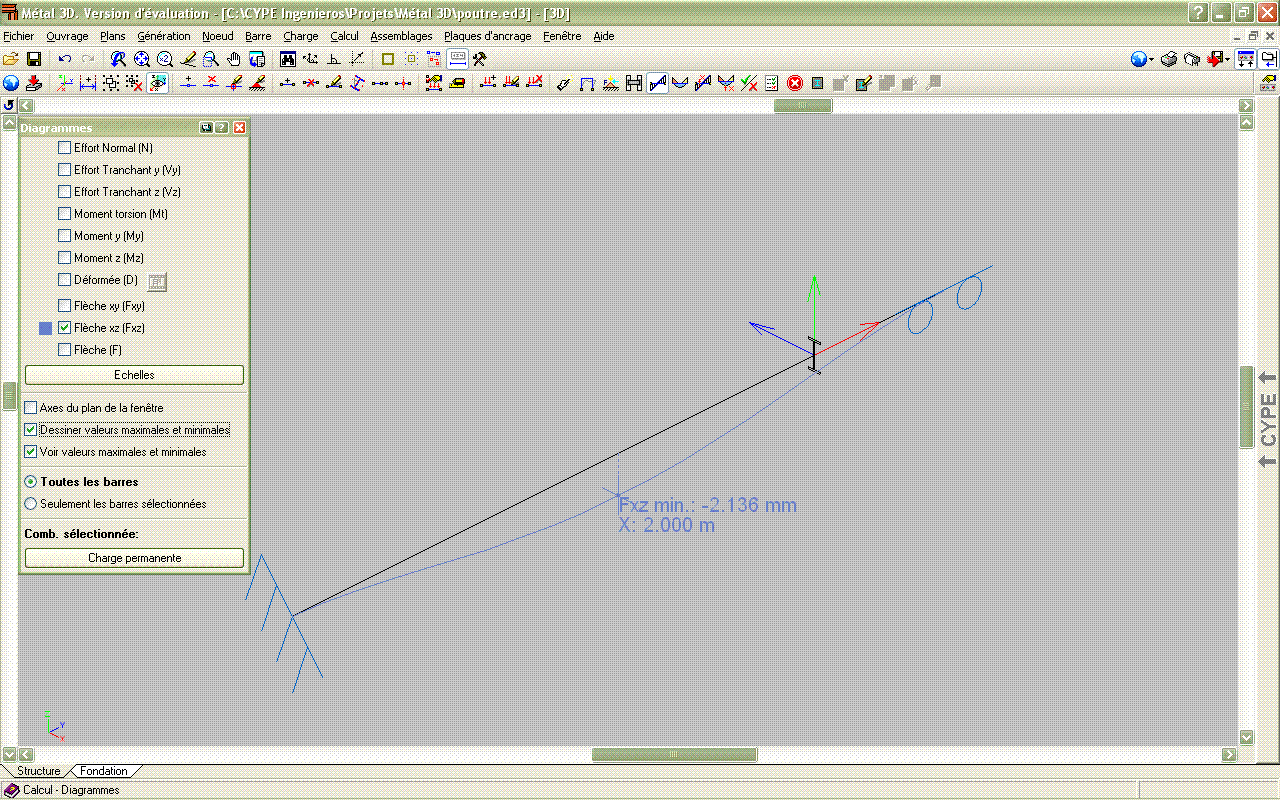This screenshot has width=1280, height=800.
Task: Click the yellow square outline icon
Action: pyautogui.click(x=388, y=59)
